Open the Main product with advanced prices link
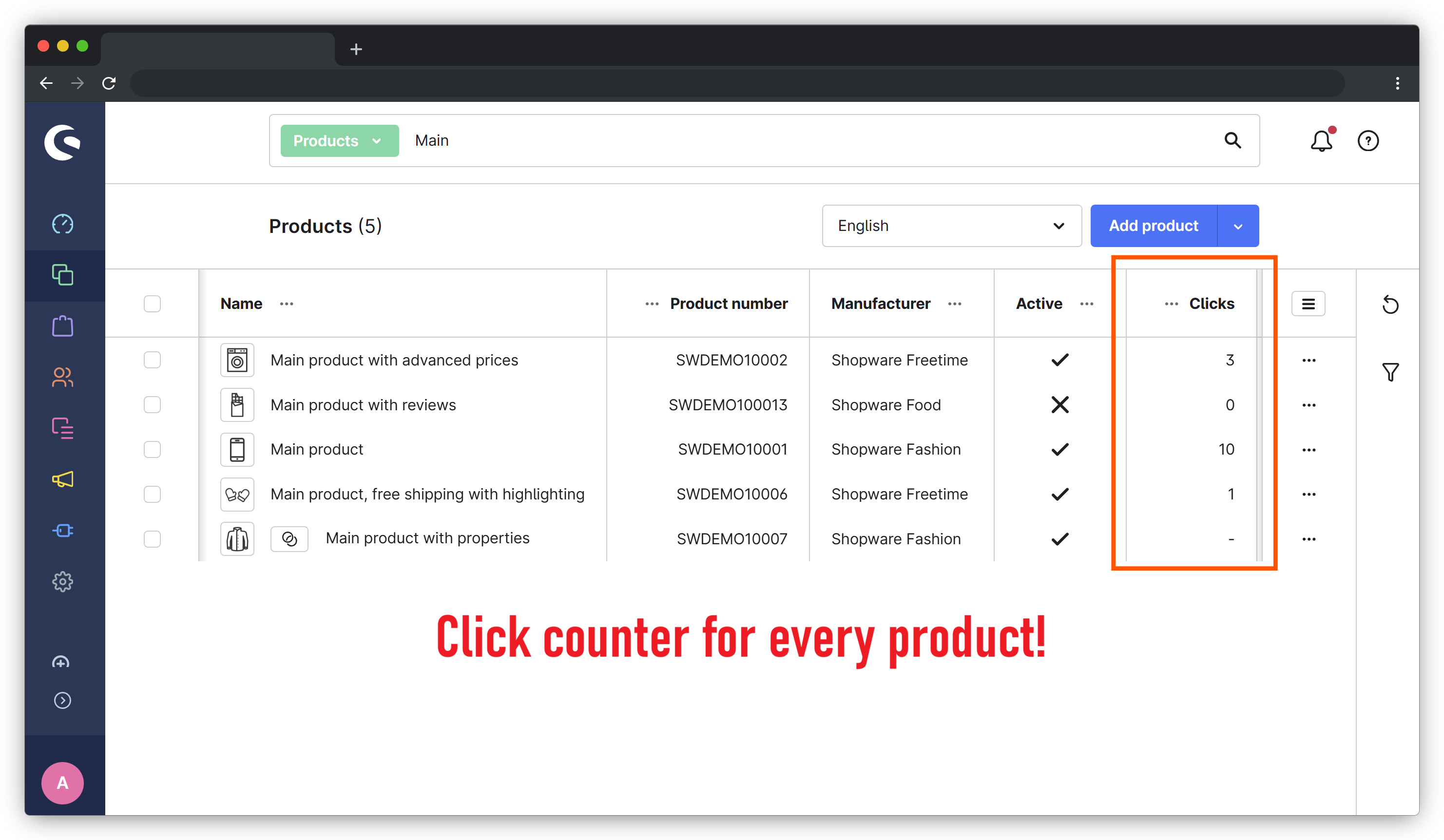 (x=394, y=361)
